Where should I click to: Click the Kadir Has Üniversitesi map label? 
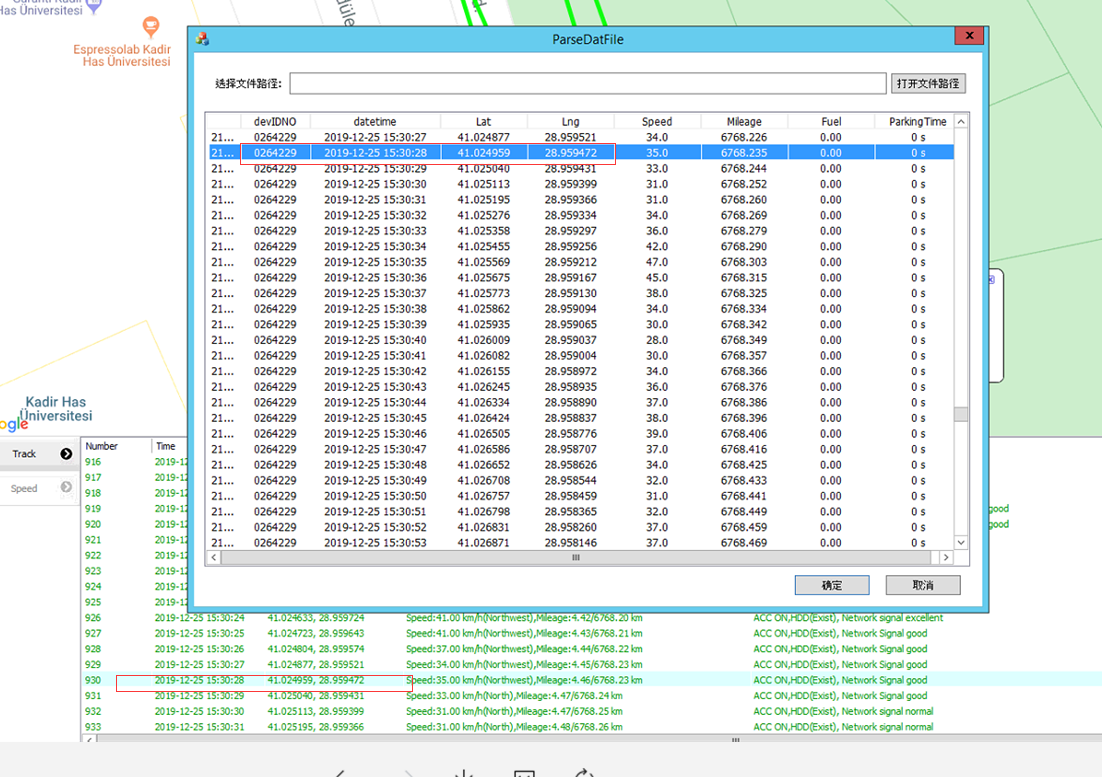56,408
